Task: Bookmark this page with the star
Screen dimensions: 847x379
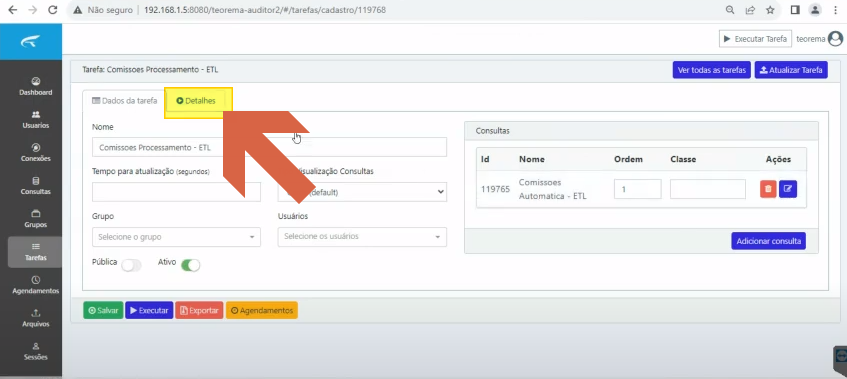Action: click(x=770, y=10)
